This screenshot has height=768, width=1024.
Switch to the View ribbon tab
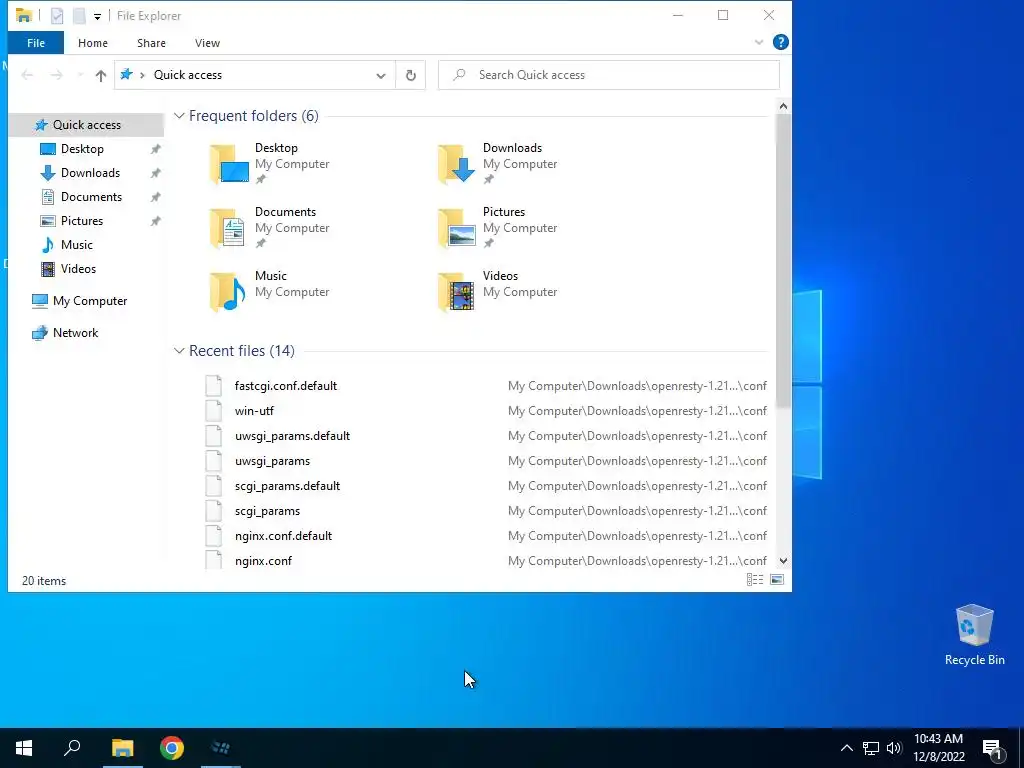point(207,43)
